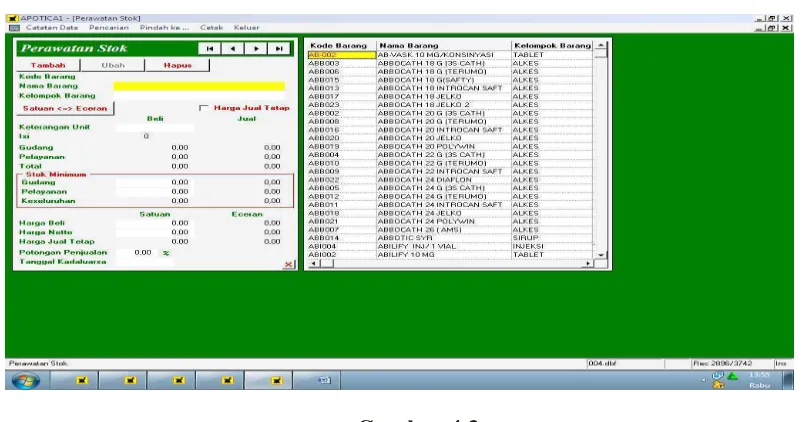Select ABB004 code cell

click(x=341, y=155)
